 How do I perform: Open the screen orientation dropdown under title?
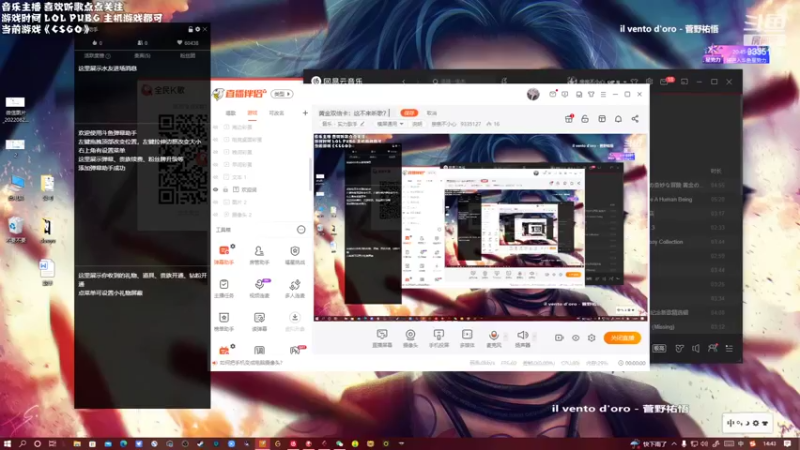(x=390, y=124)
